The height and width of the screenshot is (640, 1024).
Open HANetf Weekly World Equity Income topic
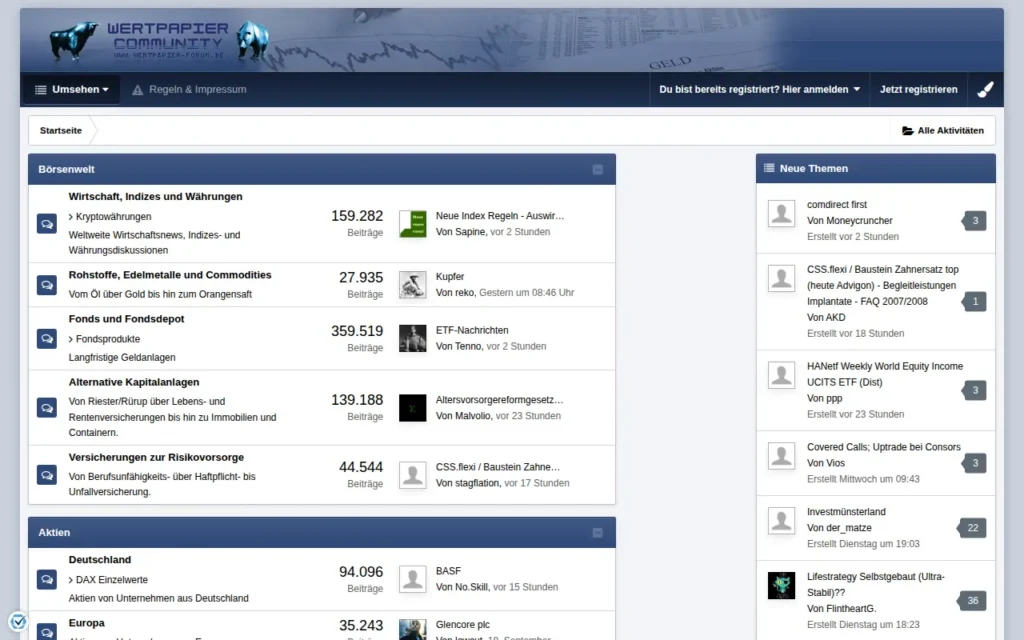point(884,374)
